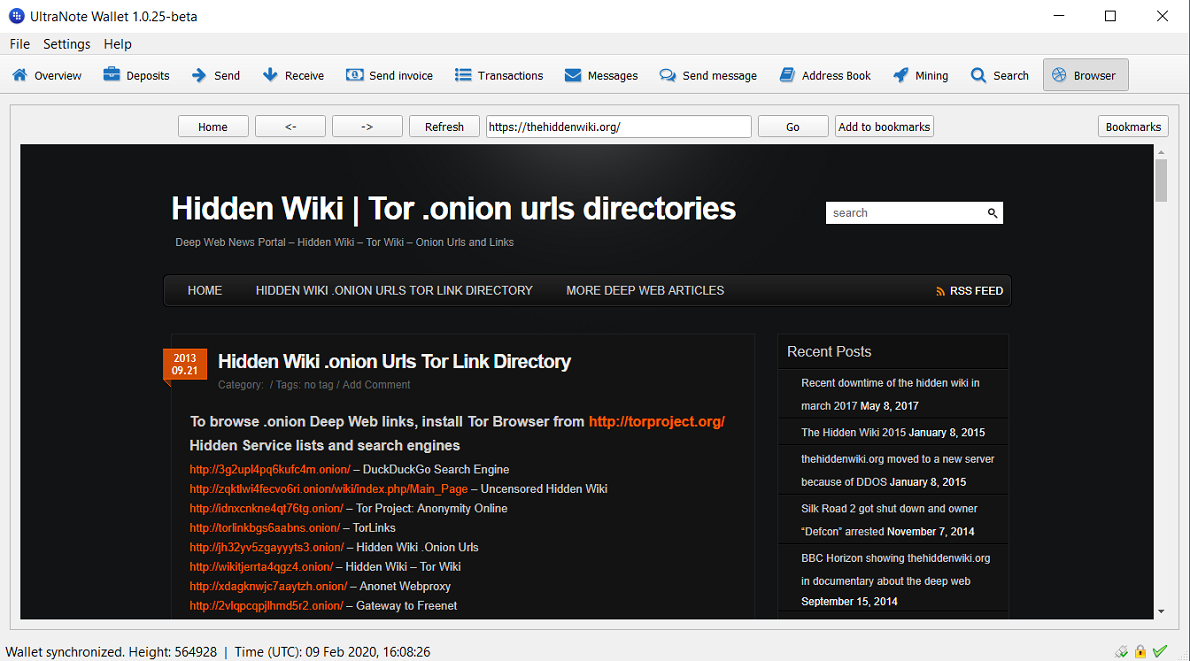Click the HOME link in the webpage nav bar
This screenshot has width=1190, height=661.
coord(205,291)
